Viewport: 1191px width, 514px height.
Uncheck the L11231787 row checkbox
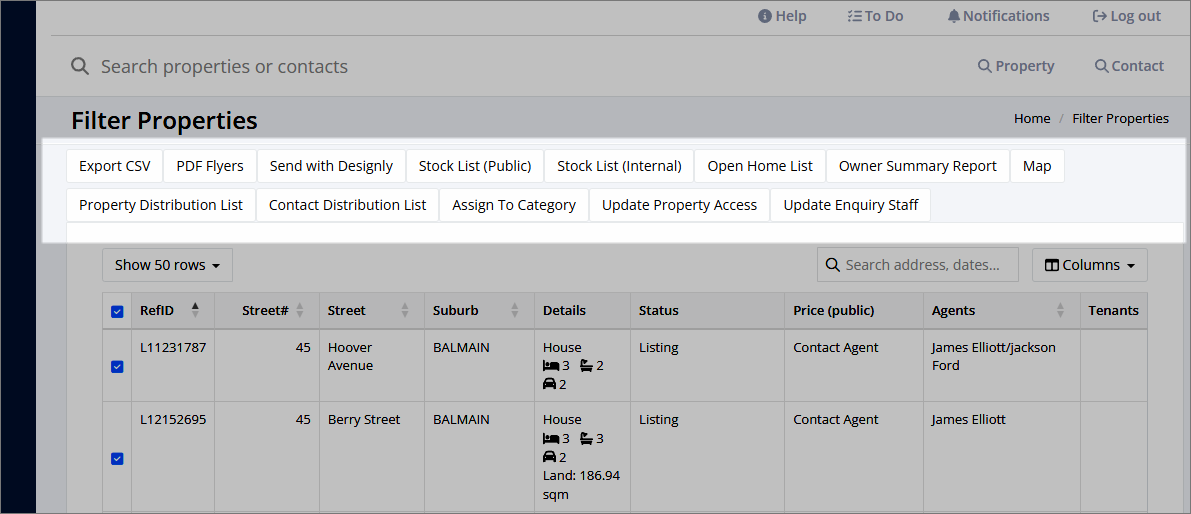click(117, 367)
